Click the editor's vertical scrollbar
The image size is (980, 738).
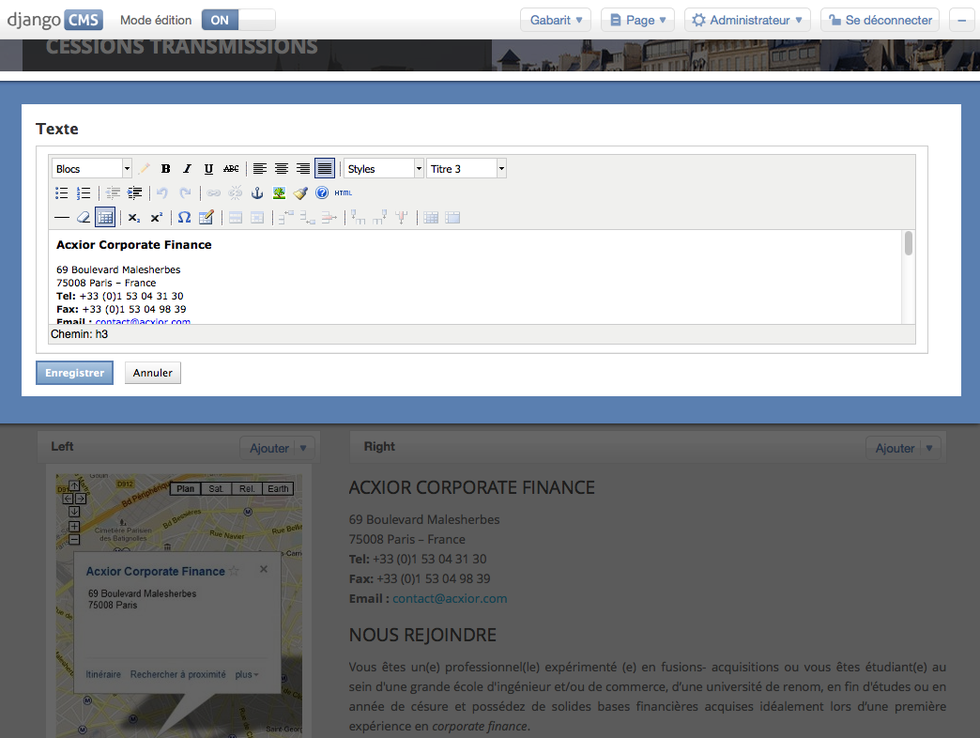[908, 244]
